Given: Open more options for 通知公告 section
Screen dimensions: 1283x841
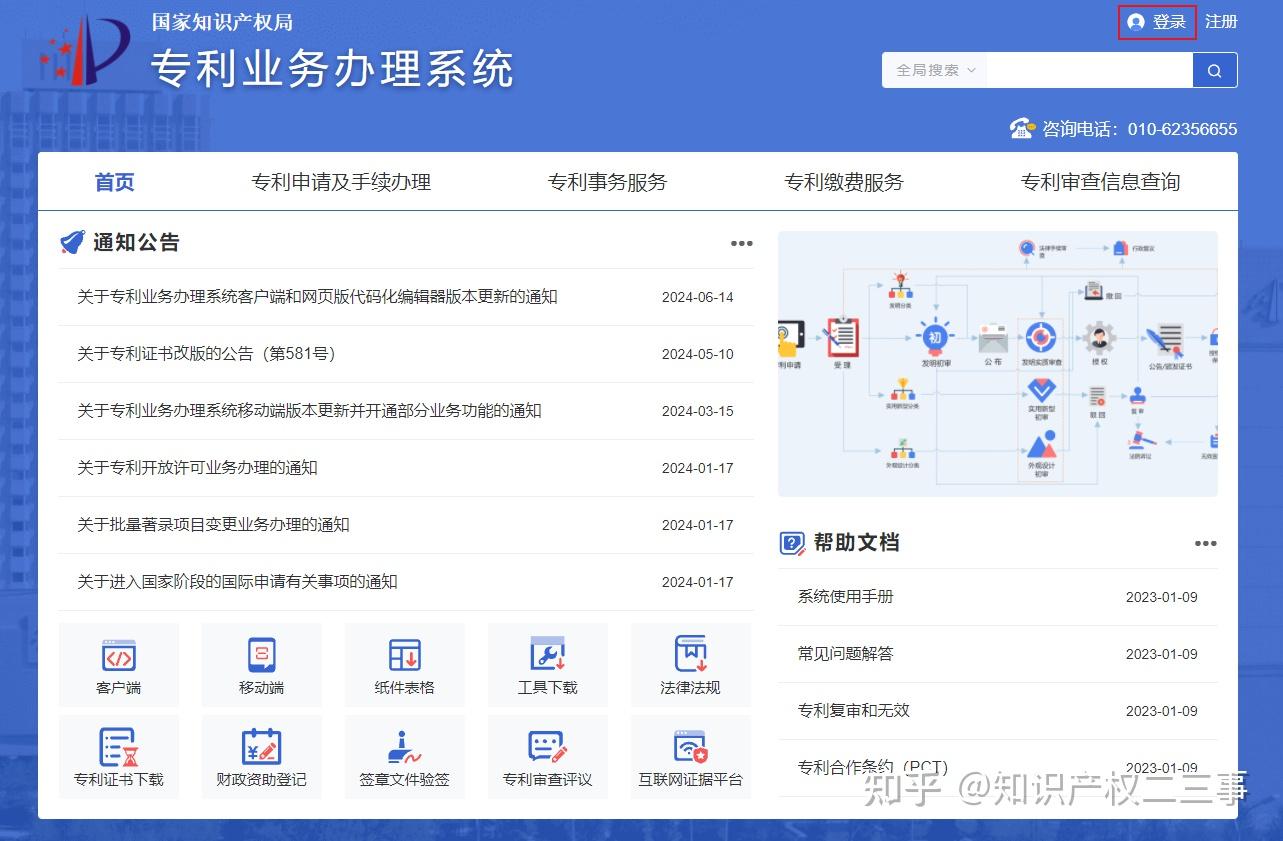Looking at the screenshot, I should 741,243.
